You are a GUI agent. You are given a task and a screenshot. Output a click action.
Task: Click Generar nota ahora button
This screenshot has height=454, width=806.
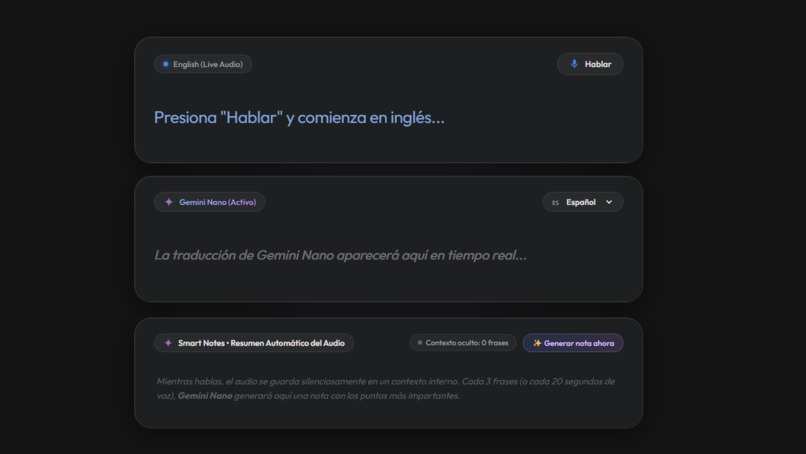click(x=573, y=343)
